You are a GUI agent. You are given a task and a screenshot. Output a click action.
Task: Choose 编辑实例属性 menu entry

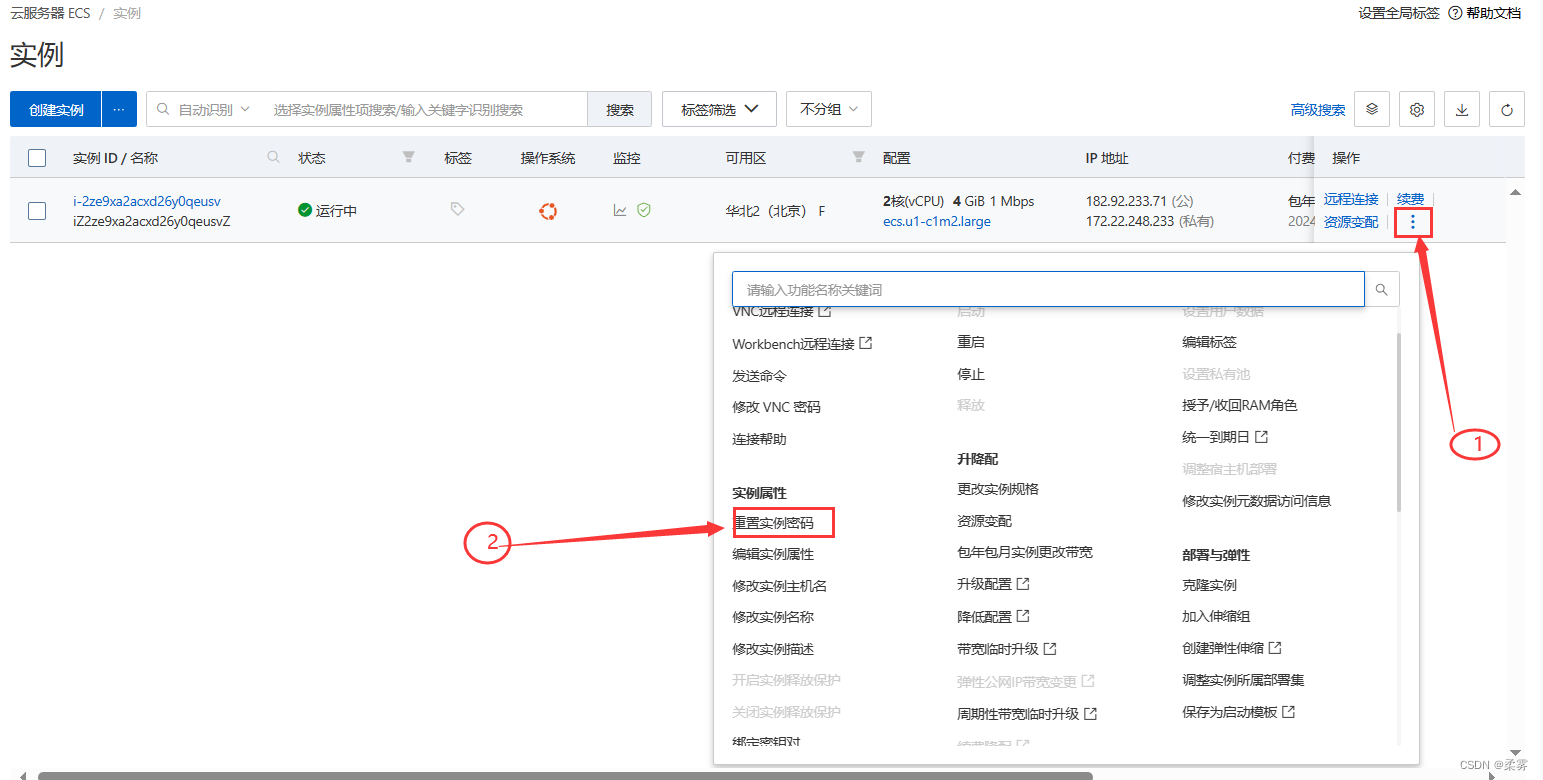point(773,554)
